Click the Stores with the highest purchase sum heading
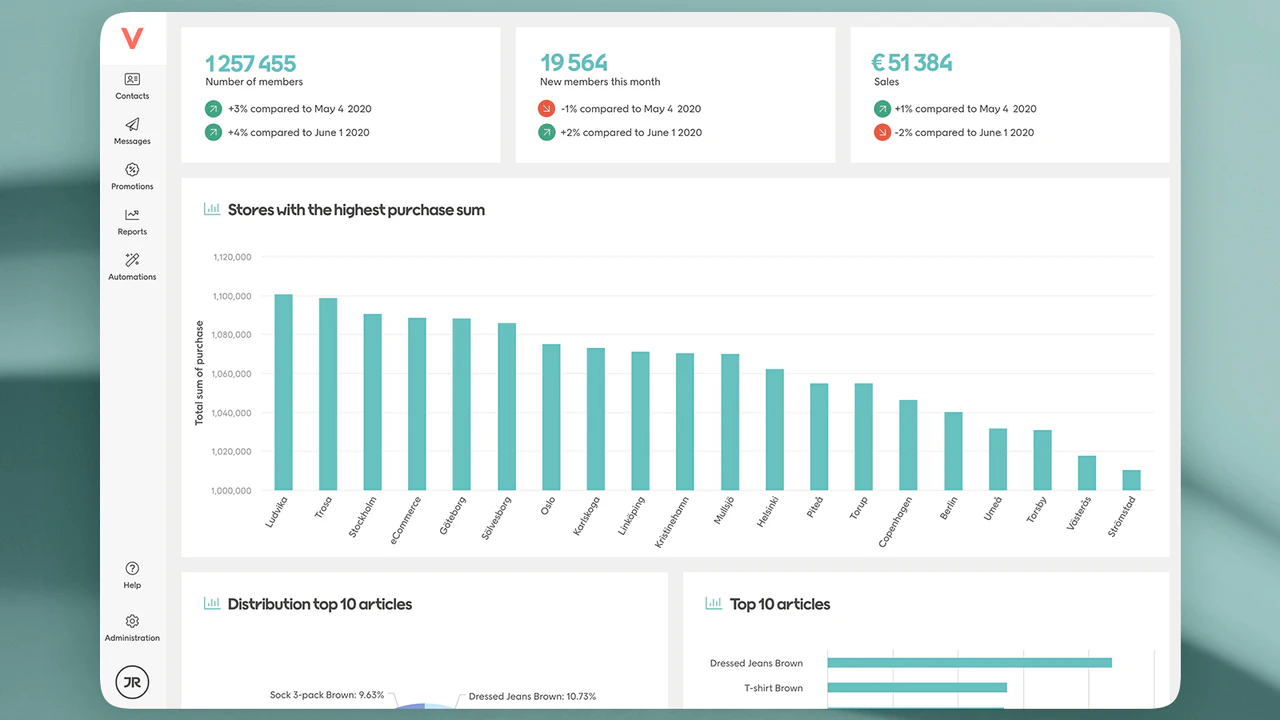Viewport: 1280px width, 720px height. (x=356, y=210)
